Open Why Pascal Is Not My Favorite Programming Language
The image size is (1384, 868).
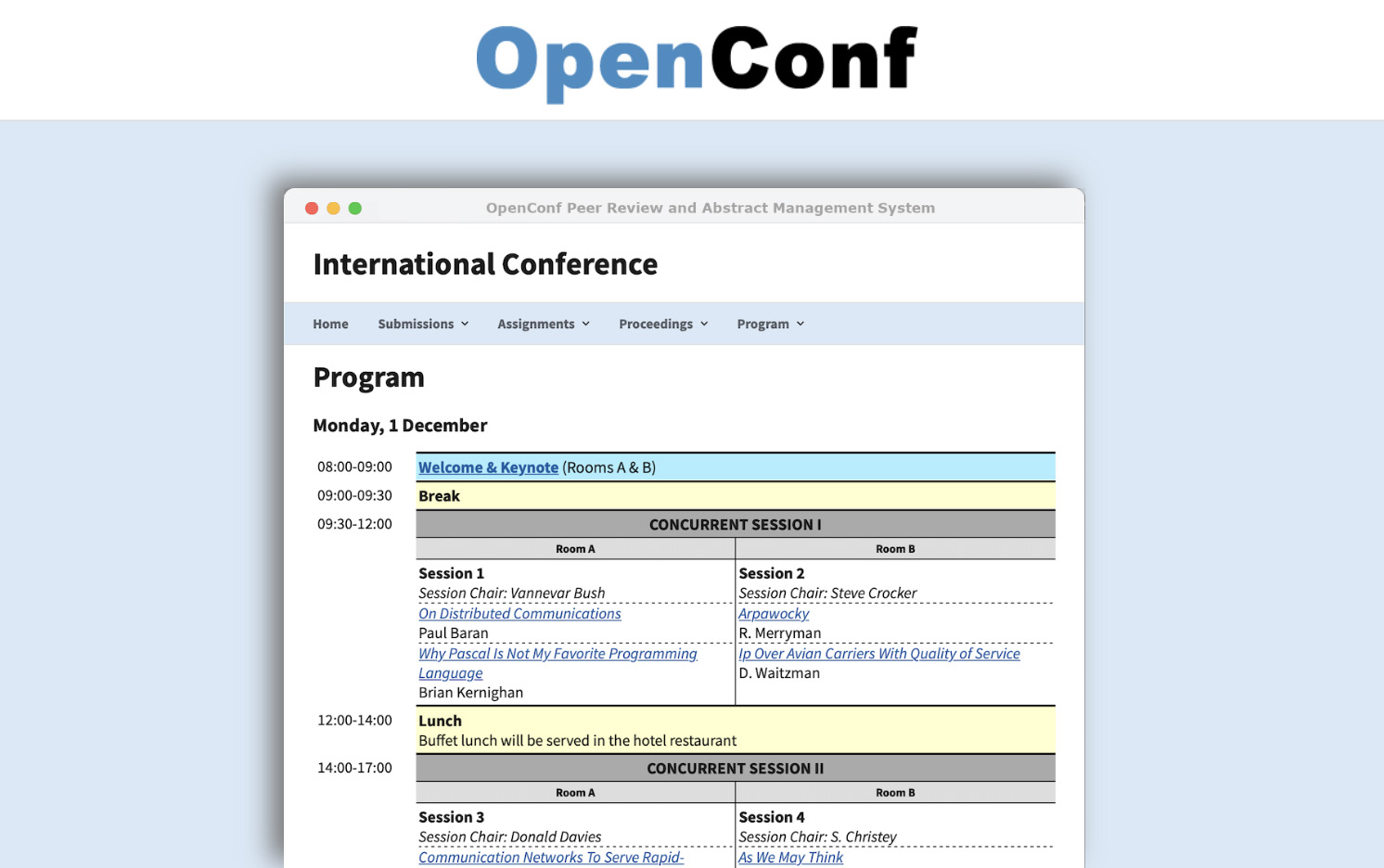(557, 654)
